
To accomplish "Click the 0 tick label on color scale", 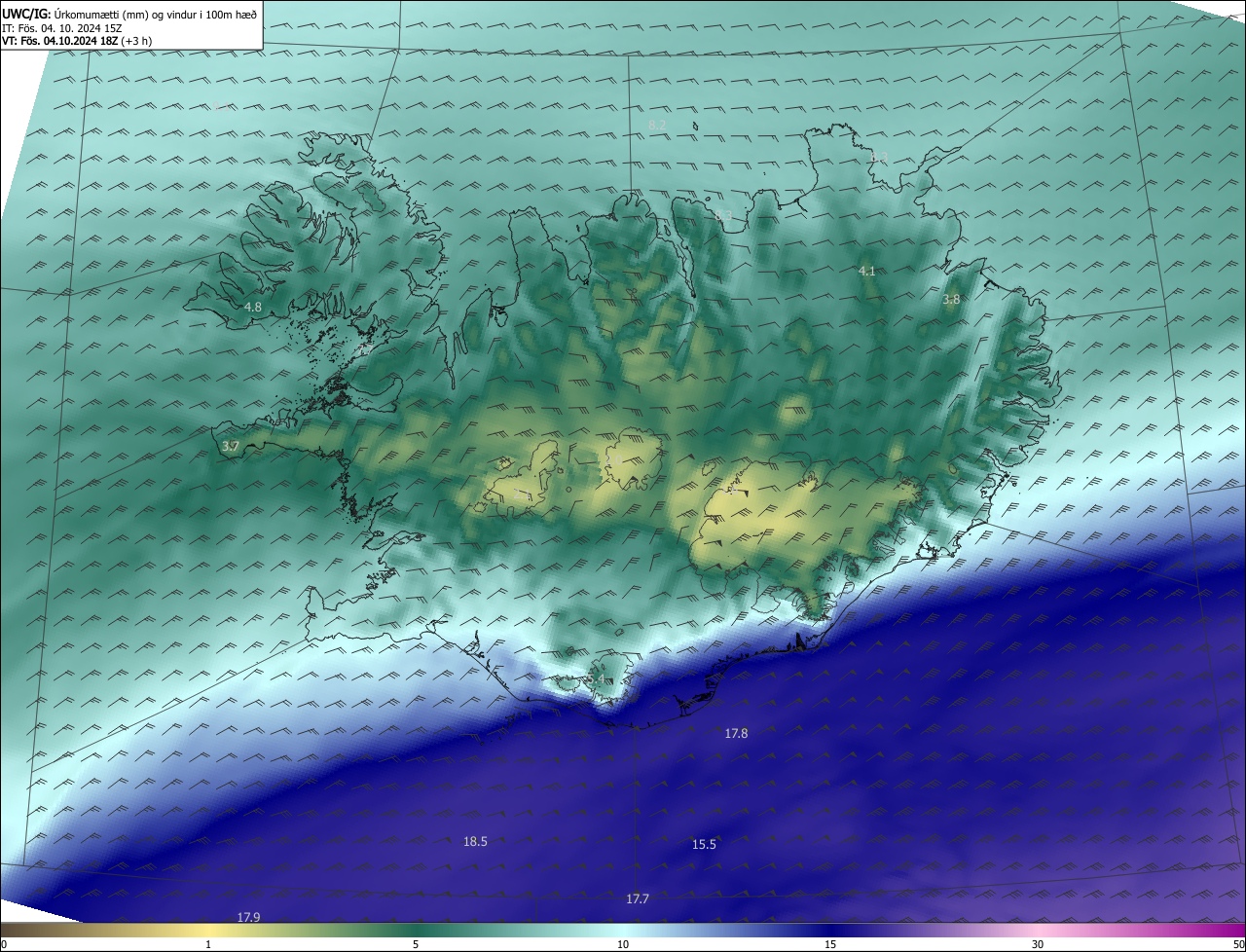I will [x=3, y=944].
